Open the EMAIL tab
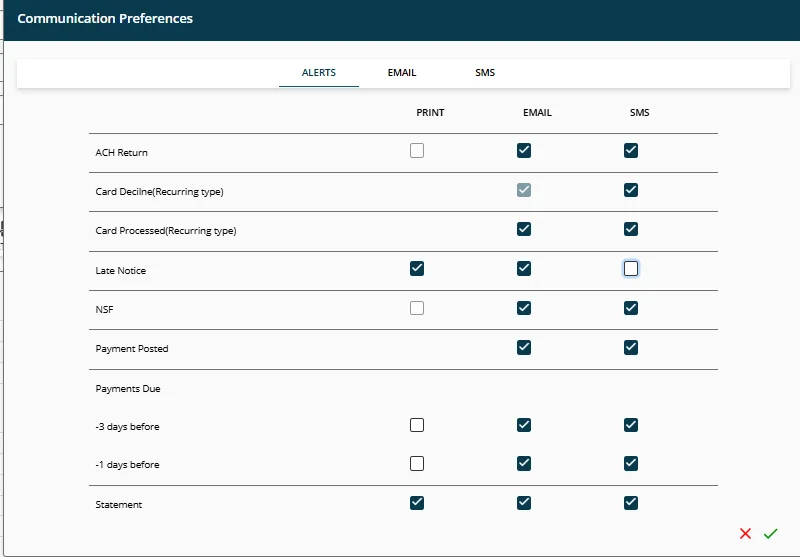Screen dimensions: 800x557 pyautogui.click(x=402, y=72)
